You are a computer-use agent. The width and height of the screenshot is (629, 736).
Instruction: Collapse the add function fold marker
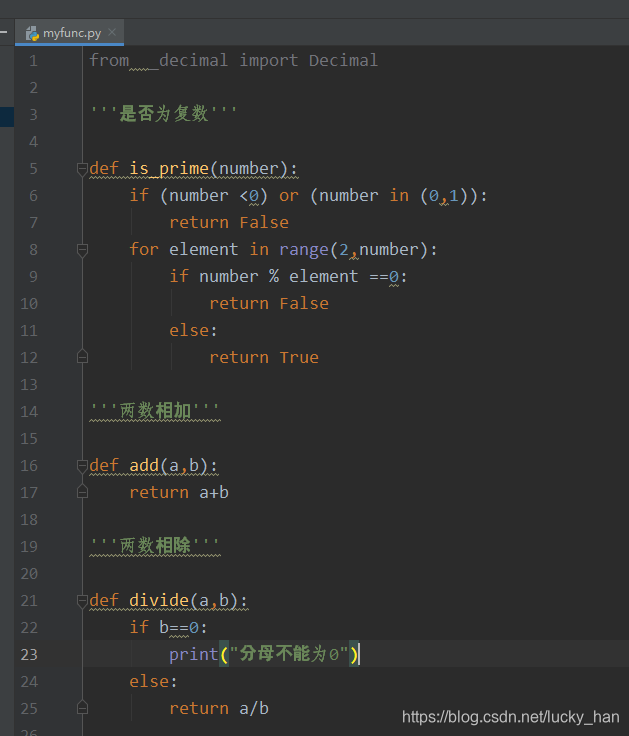(82, 466)
